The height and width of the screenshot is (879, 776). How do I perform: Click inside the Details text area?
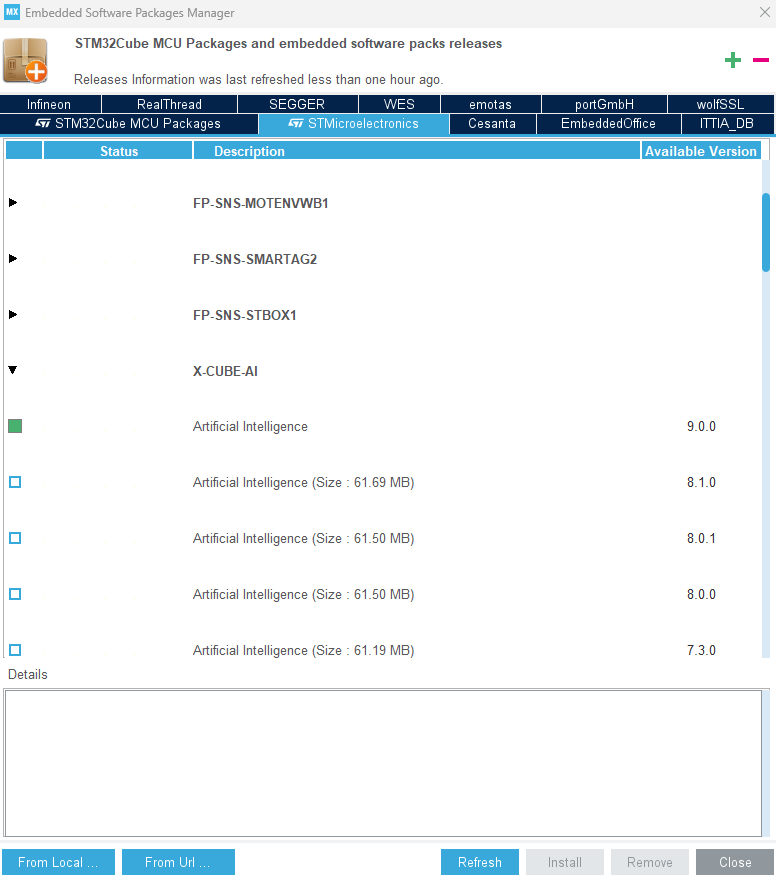(383, 764)
